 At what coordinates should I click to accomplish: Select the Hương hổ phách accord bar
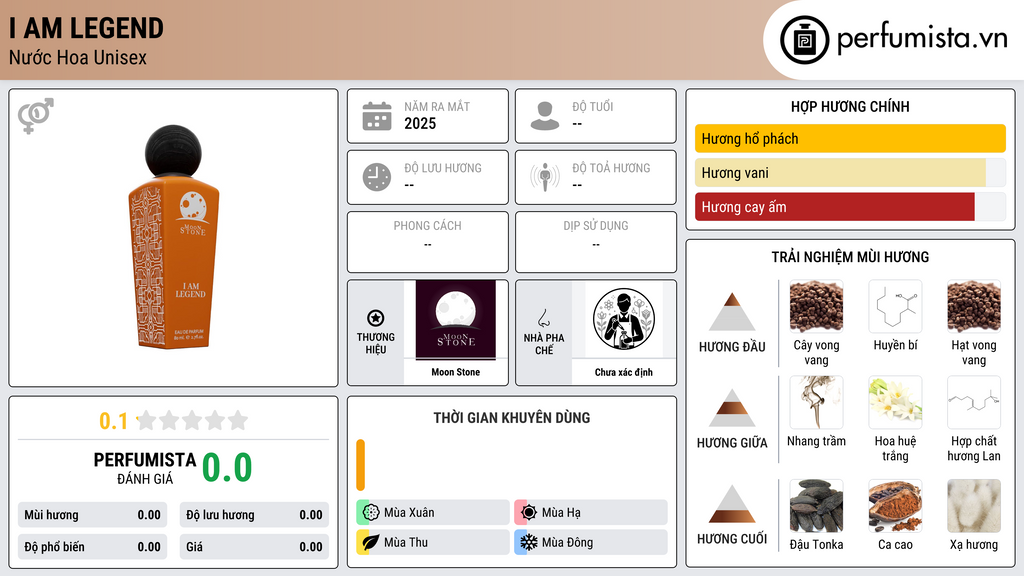tap(850, 138)
